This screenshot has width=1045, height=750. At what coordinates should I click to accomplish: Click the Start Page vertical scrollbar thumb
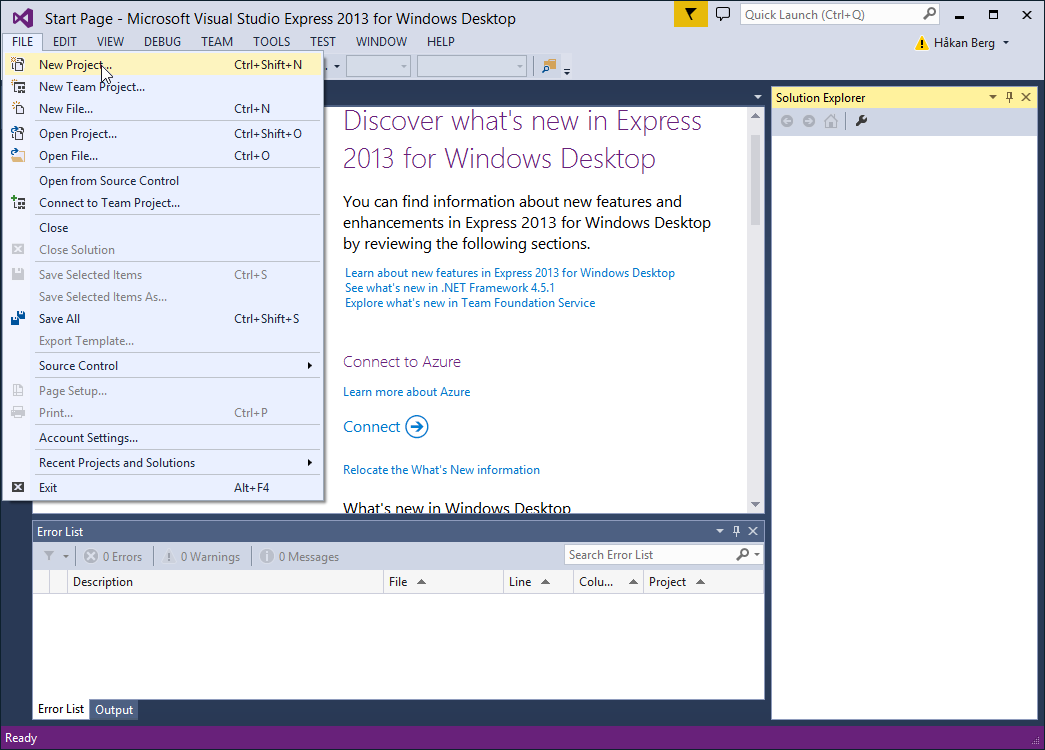tap(755, 180)
